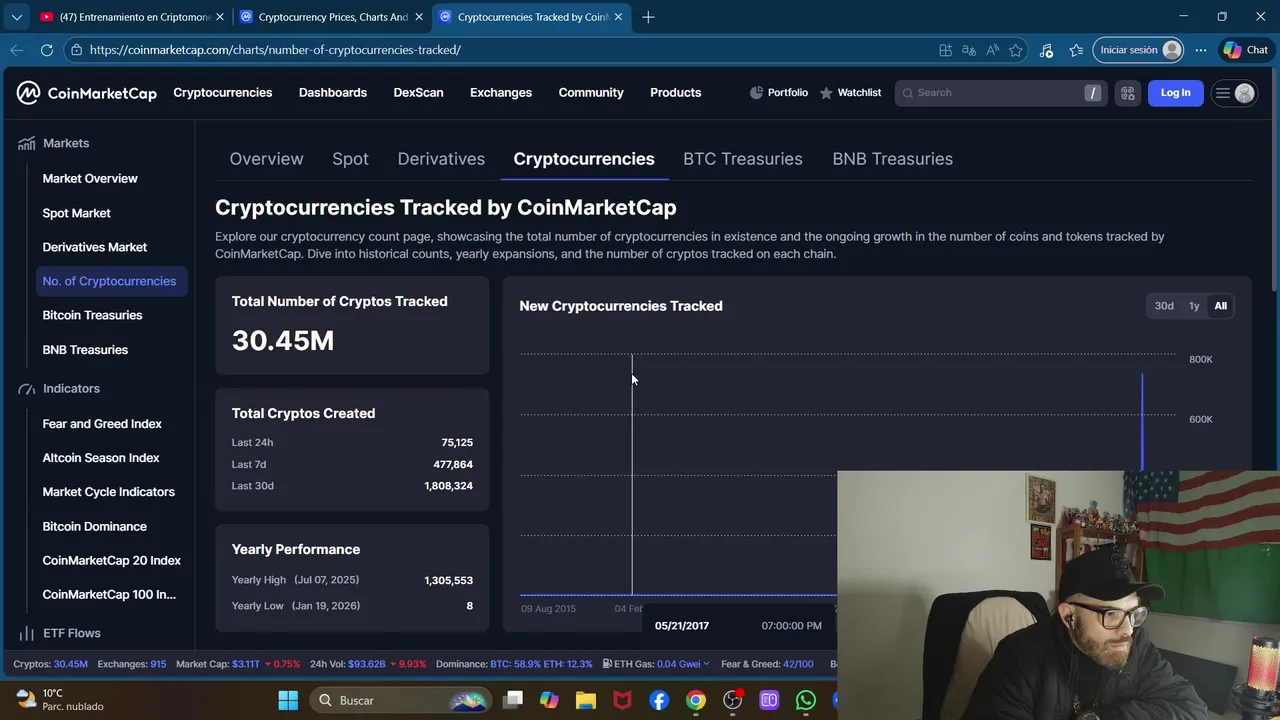
Task: Open Google Chrome from the taskbar
Action: tap(695, 700)
